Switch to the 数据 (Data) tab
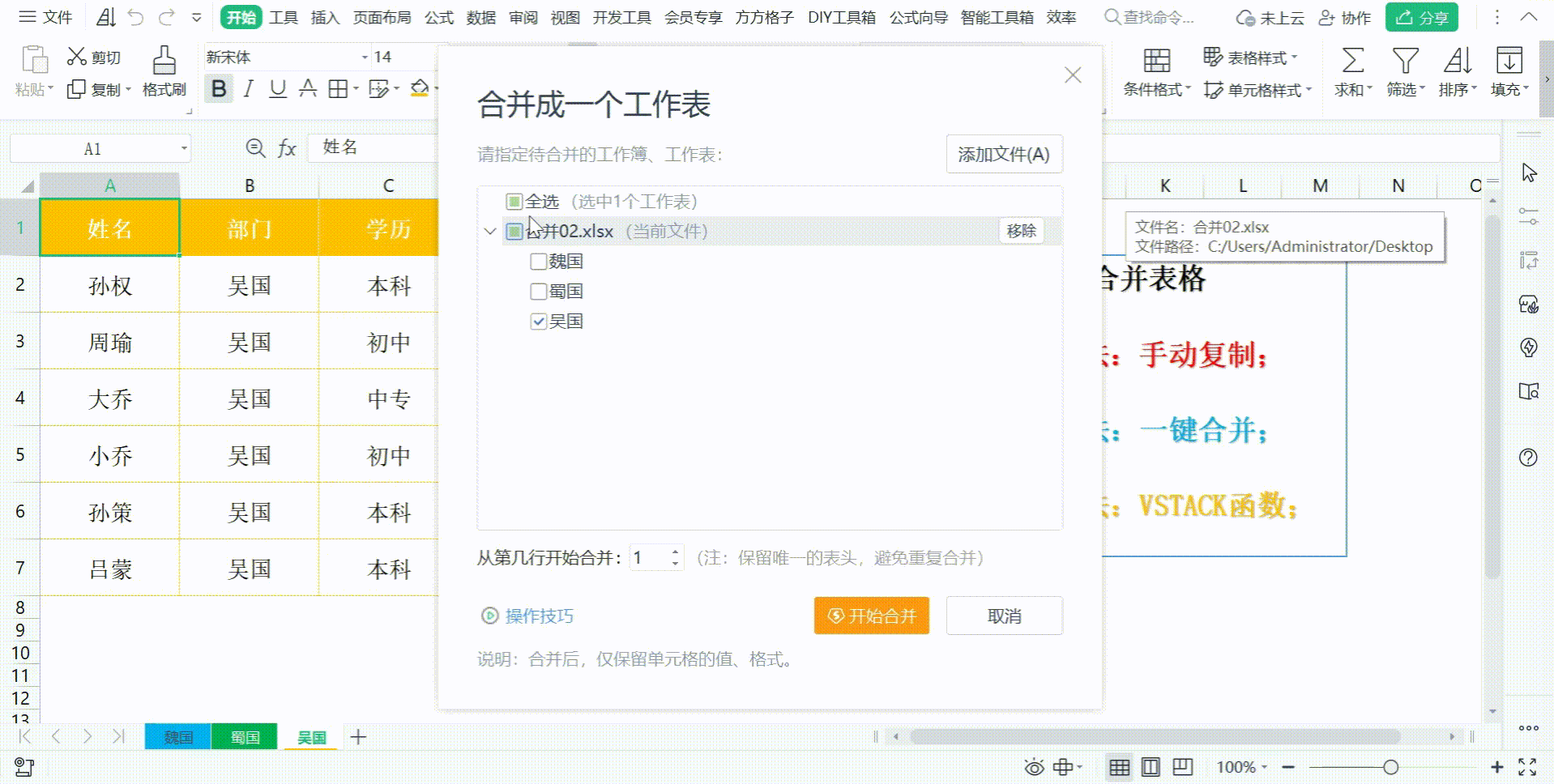 pos(481,17)
